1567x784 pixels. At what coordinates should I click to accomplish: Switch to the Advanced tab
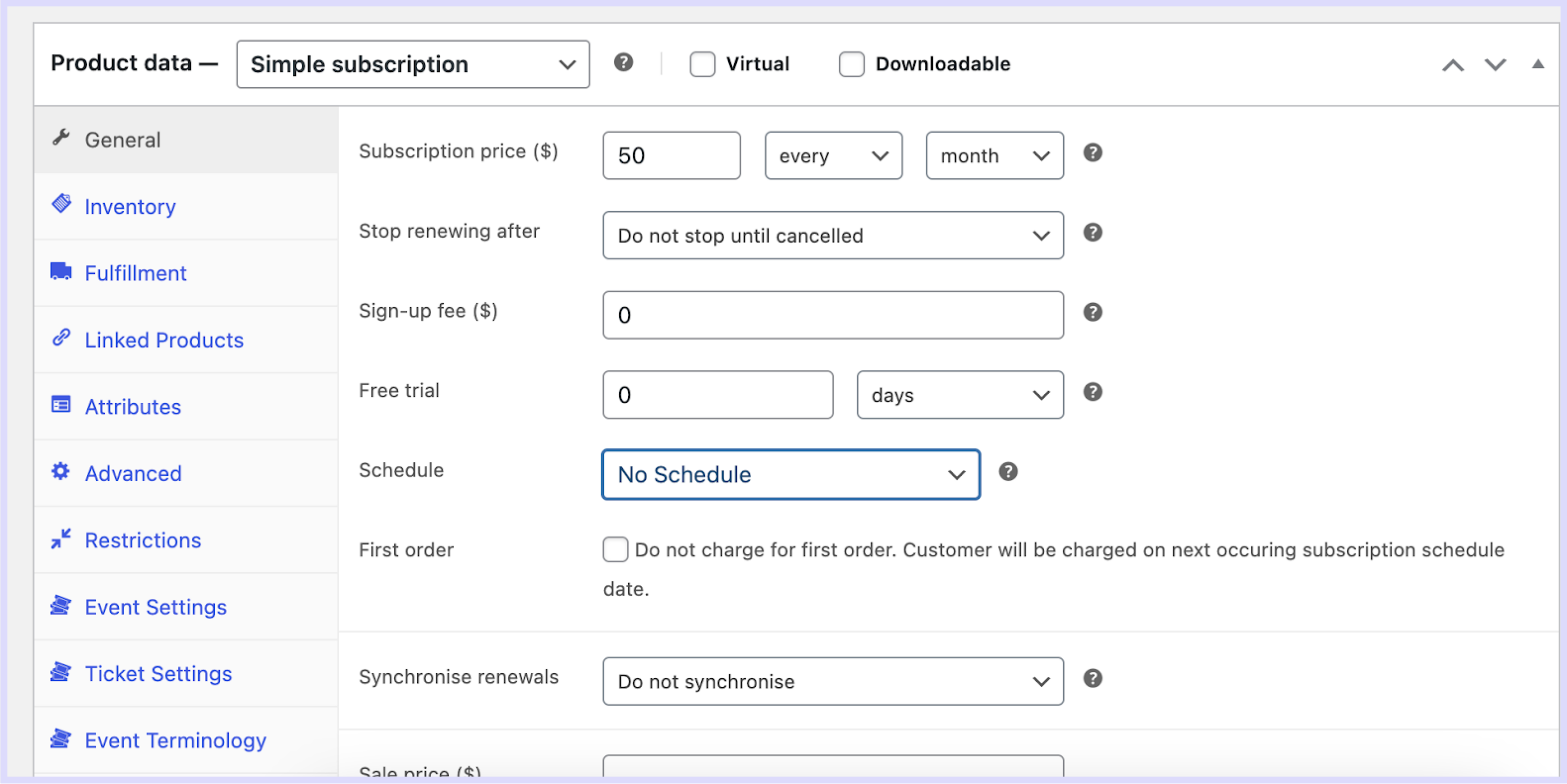coord(186,474)
